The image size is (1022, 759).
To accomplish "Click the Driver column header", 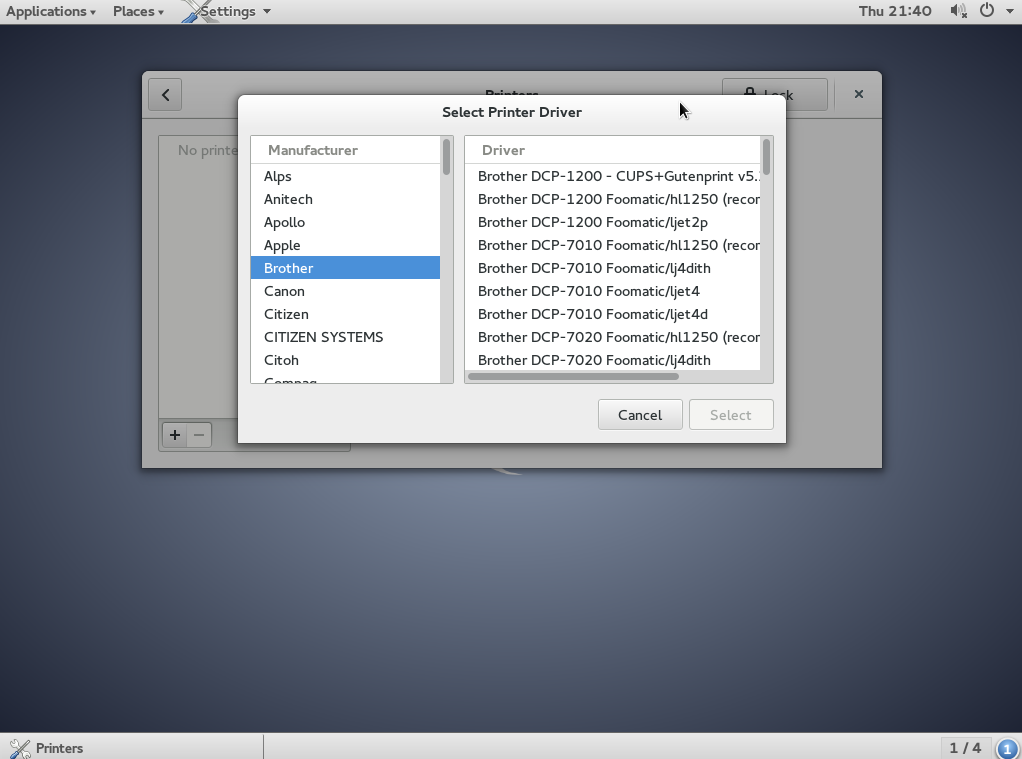I will tap(612, 150).
